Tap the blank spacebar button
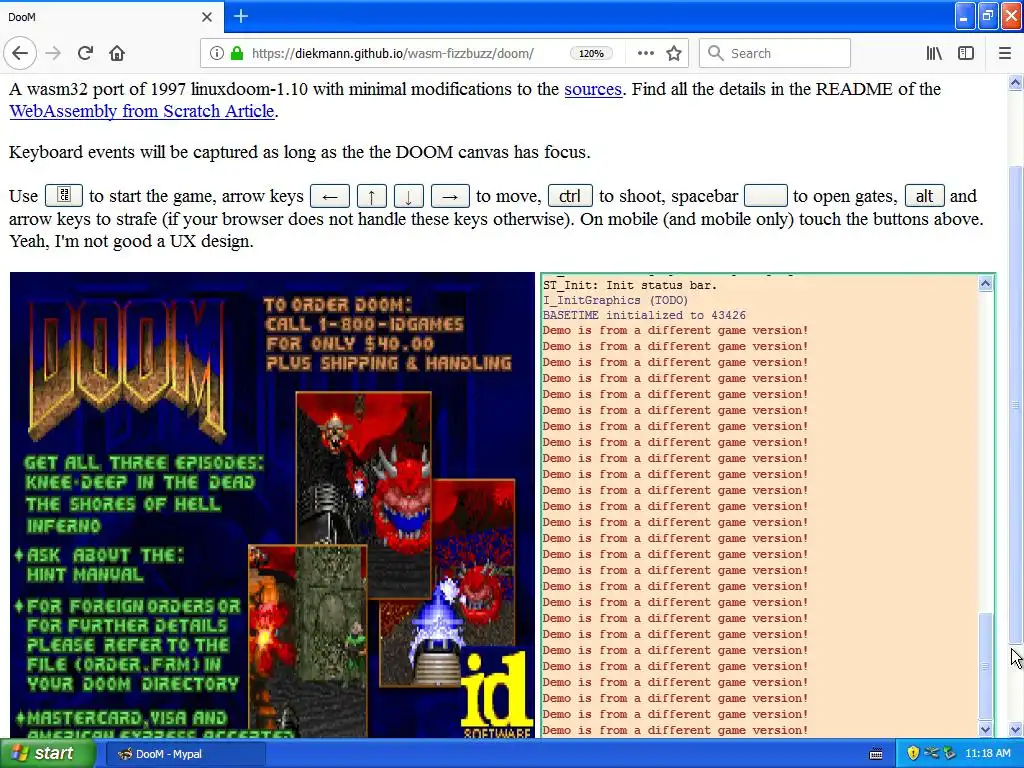1024x768 pixels. [765, 196]
